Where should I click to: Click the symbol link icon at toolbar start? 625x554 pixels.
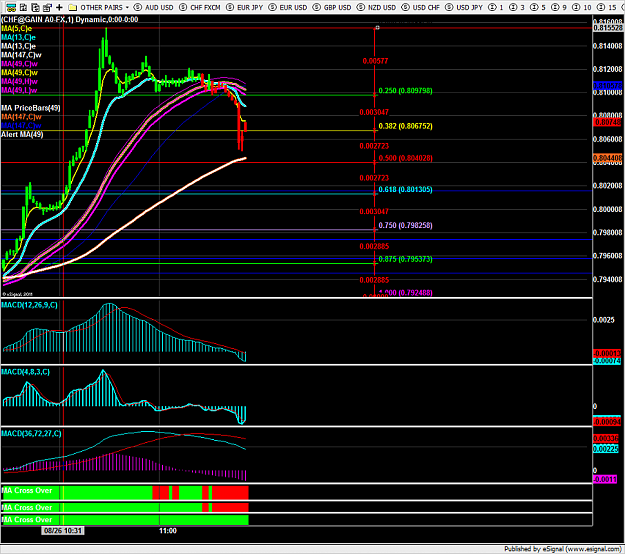pyautogui.click(x=11, y=7)
